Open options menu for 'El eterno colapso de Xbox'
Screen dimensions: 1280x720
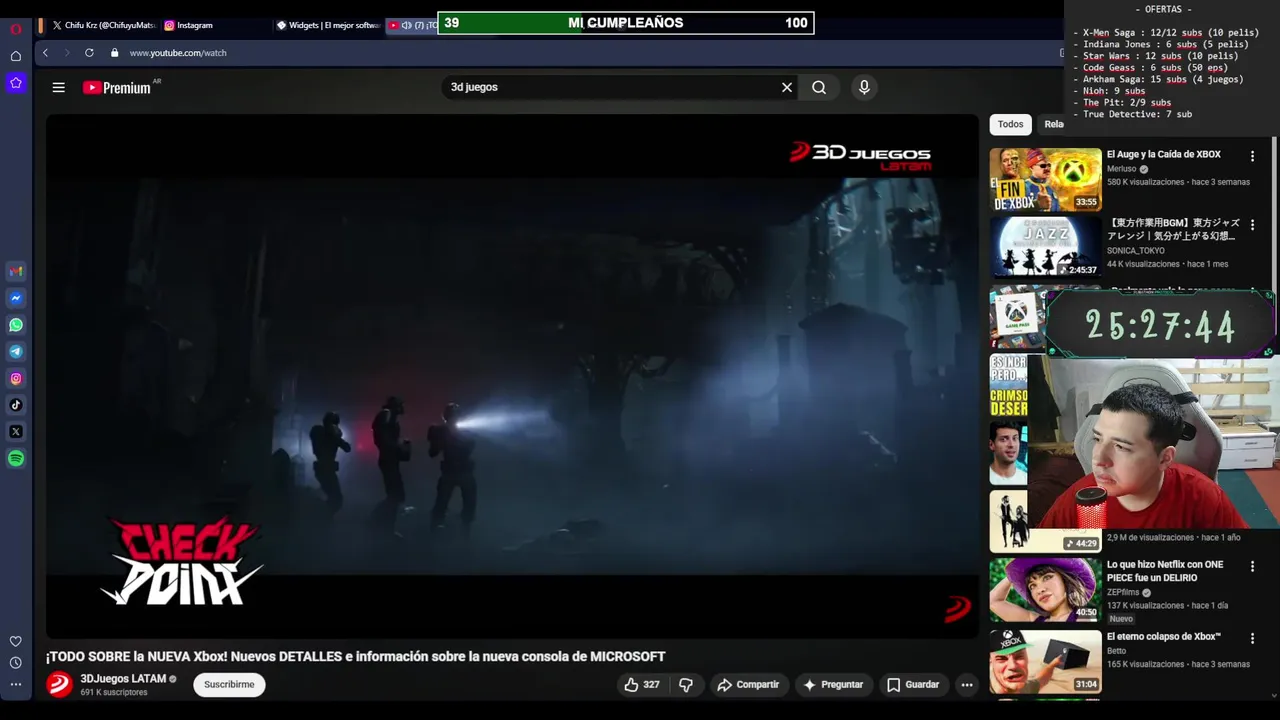[x=1252, y=639]
